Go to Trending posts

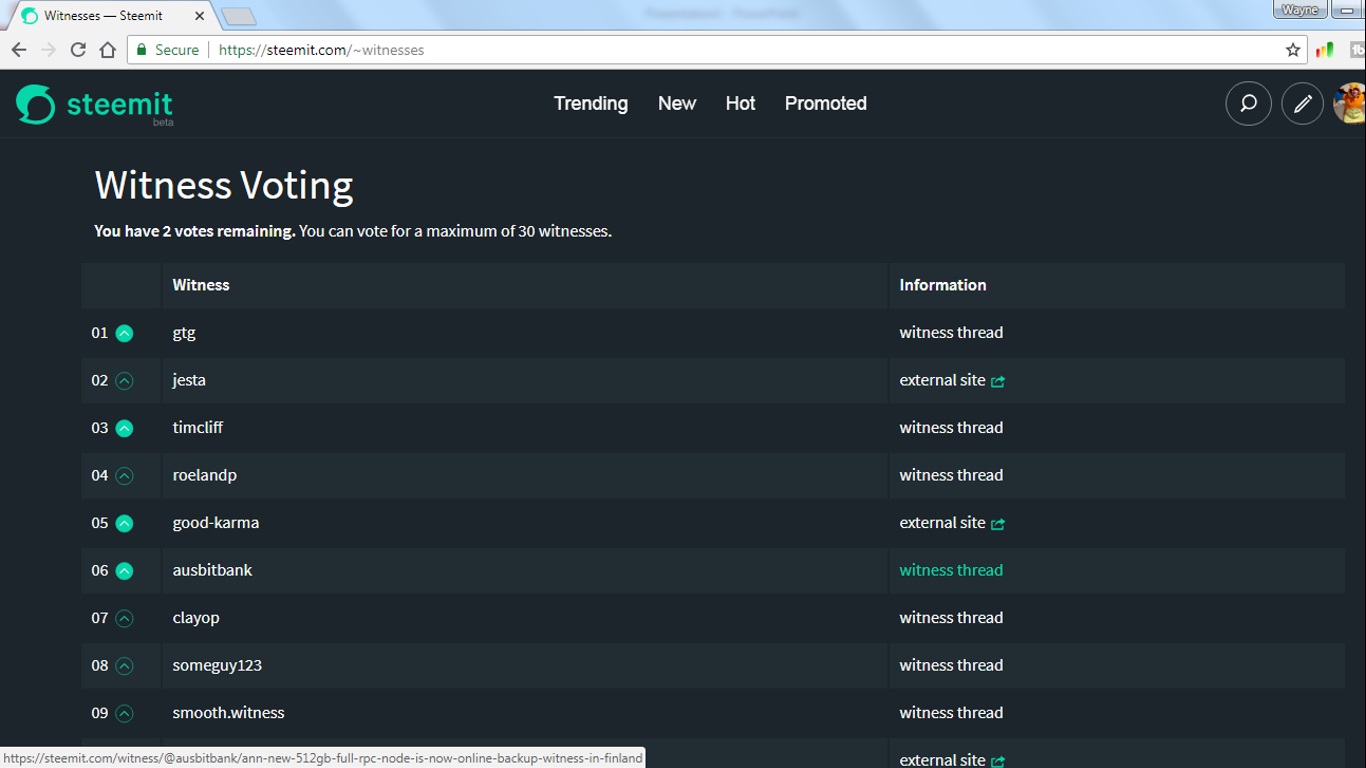pyautogui.click(x=591, y=103)
